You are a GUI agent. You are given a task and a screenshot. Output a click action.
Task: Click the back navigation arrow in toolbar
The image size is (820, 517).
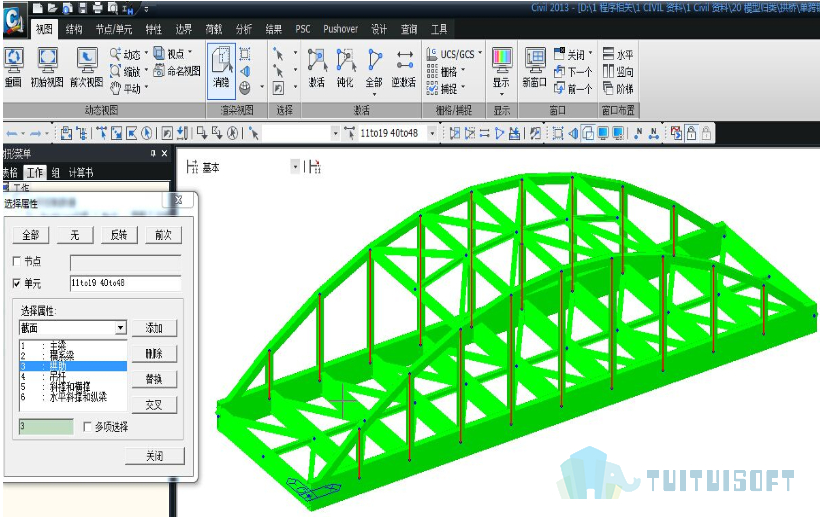(12, 134)
